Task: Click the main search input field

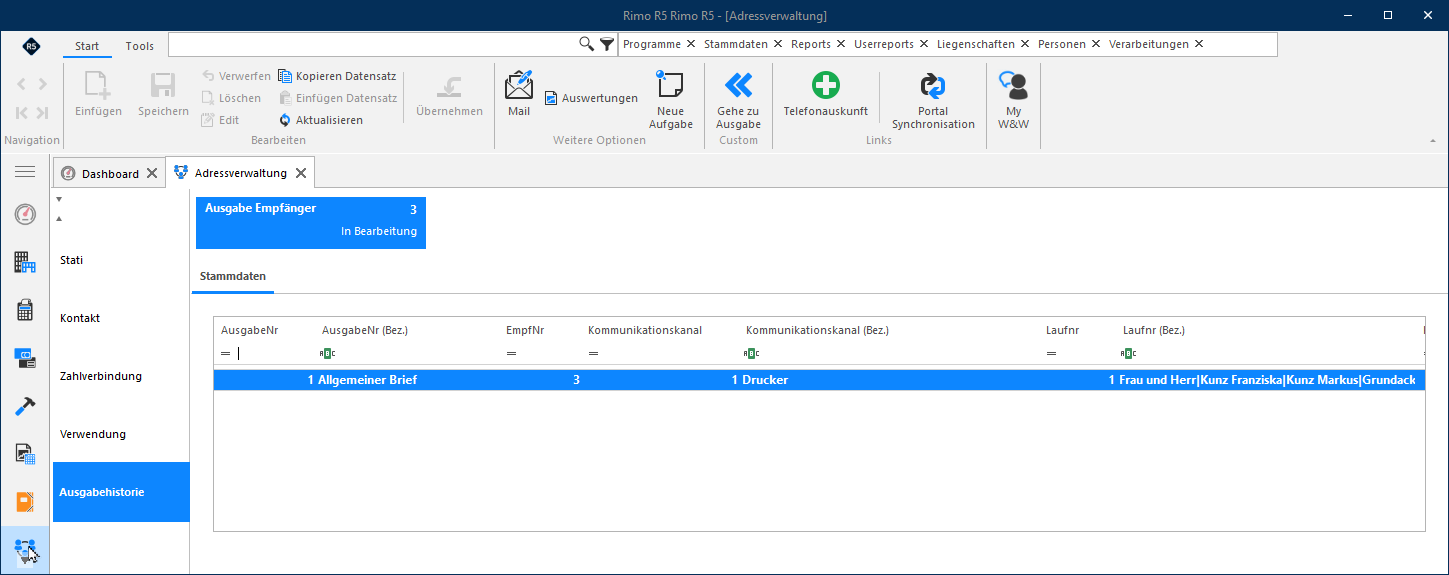Action: click(373, 44)
